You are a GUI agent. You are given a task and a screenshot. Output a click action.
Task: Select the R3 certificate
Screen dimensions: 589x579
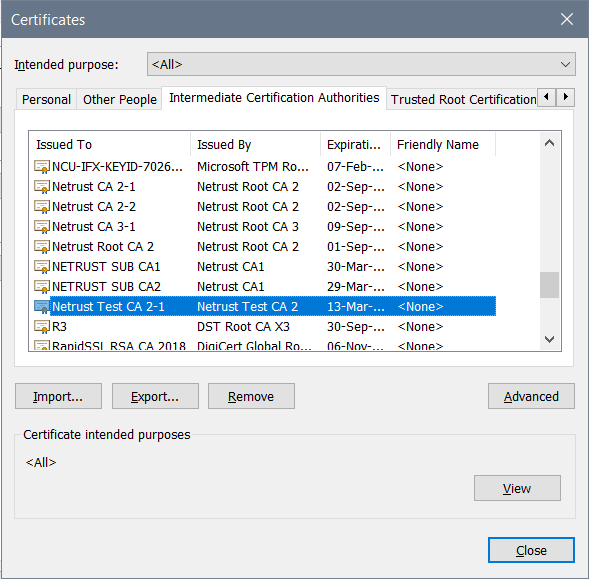click(59, 327)
